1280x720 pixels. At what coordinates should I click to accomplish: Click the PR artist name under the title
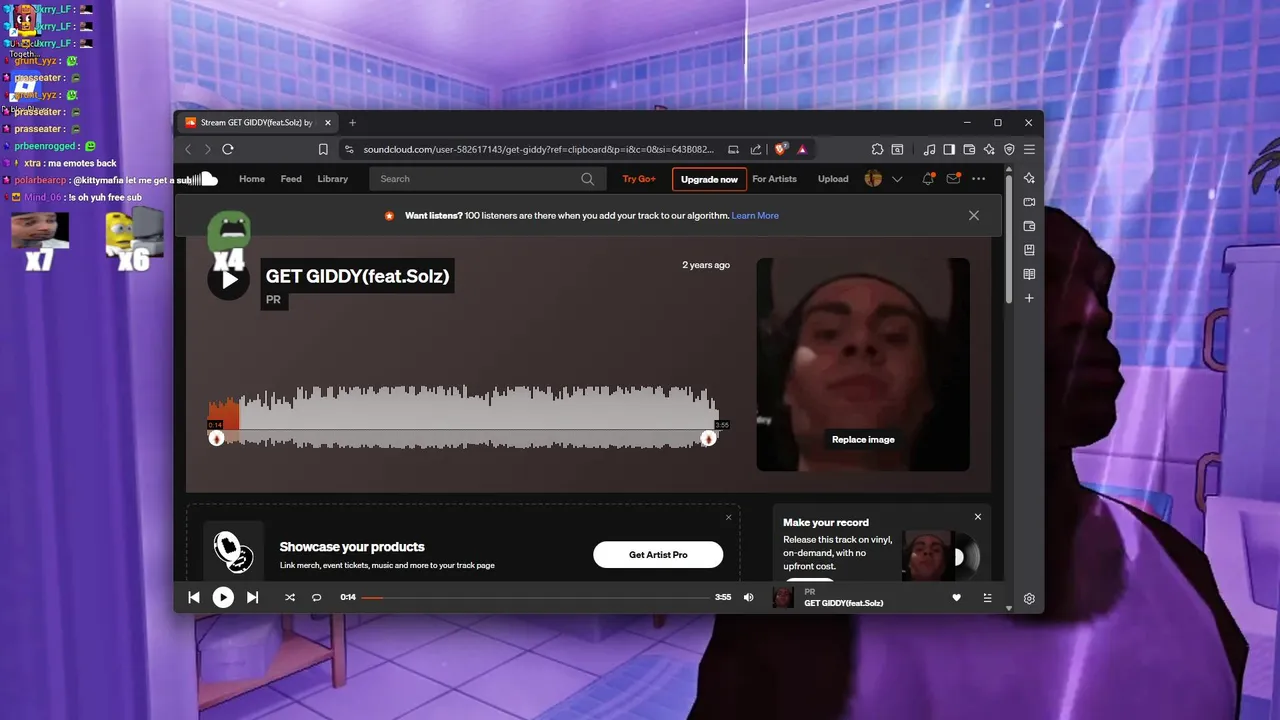(x=274, y=300)
